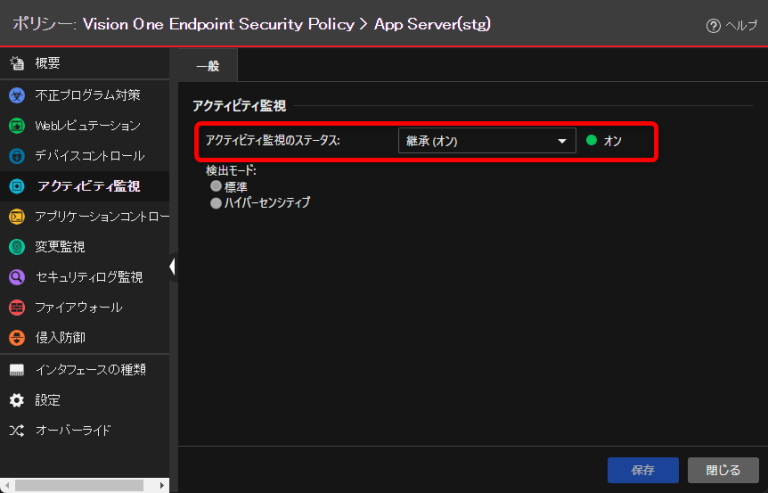Click the デバイスコントロール blue icon
Image resolution: width=768 pixels, height=493 pixels.
click(x=17, y=156)
